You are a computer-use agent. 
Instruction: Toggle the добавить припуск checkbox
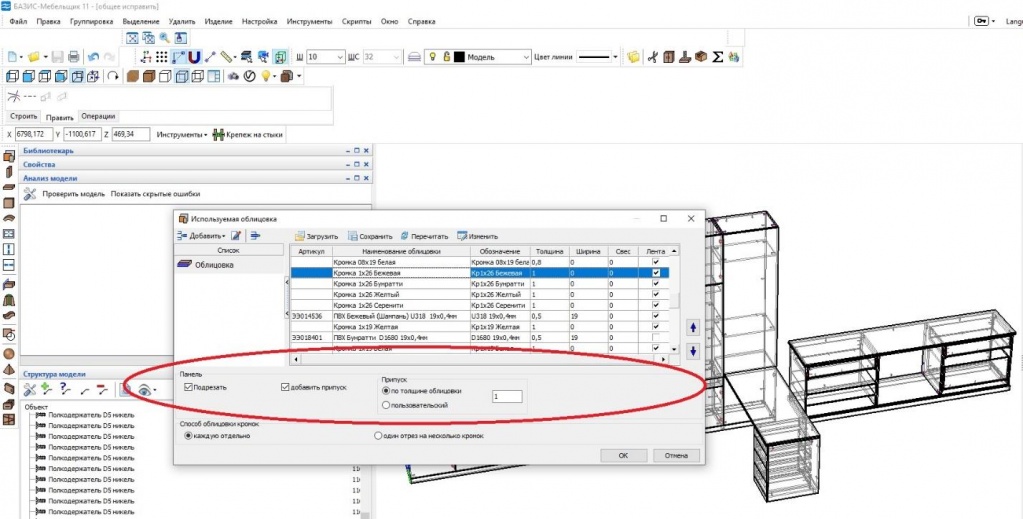click(286, 387)
